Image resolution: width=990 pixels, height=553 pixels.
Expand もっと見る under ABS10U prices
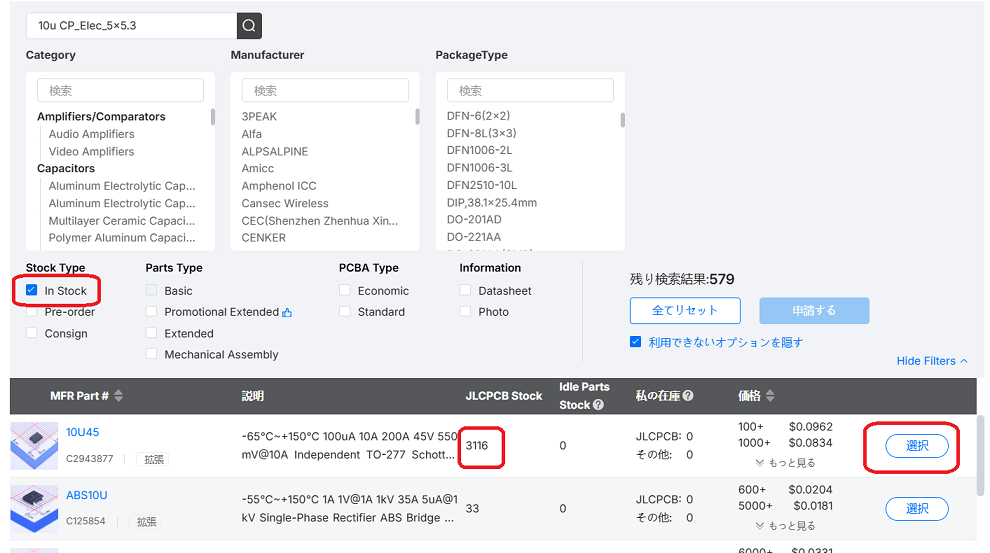point(785,526)
